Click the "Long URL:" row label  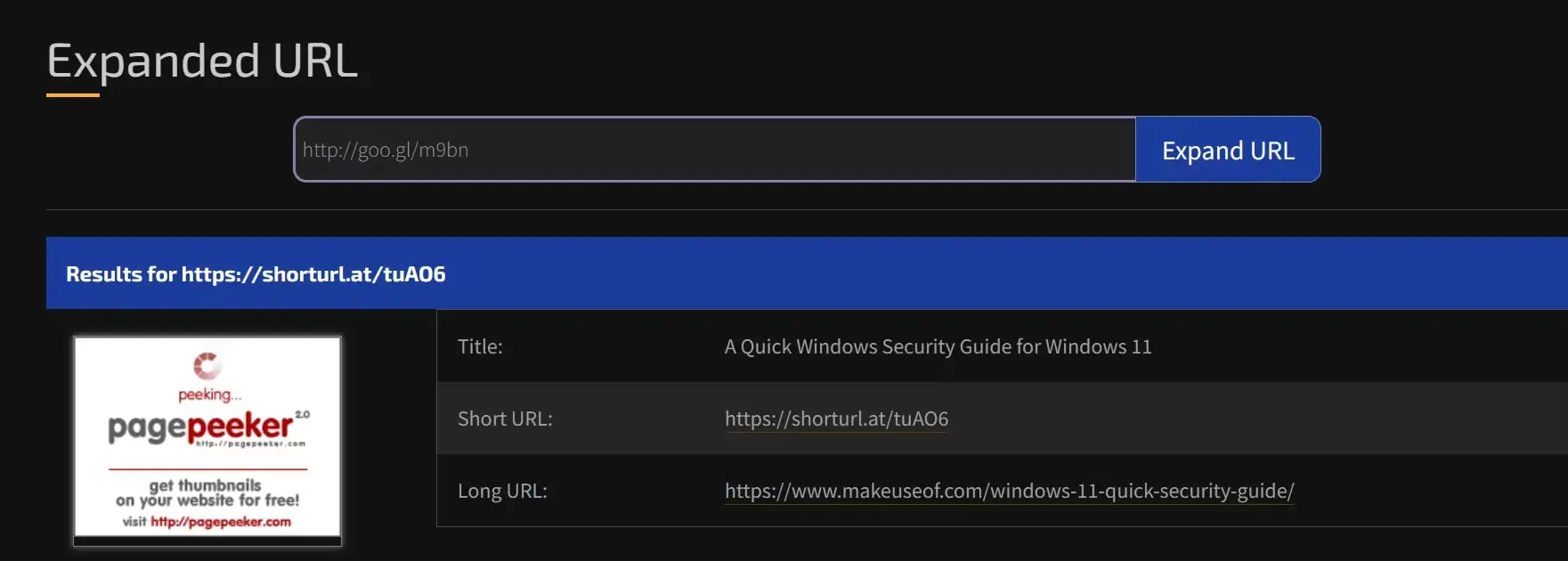pos(502,491)
